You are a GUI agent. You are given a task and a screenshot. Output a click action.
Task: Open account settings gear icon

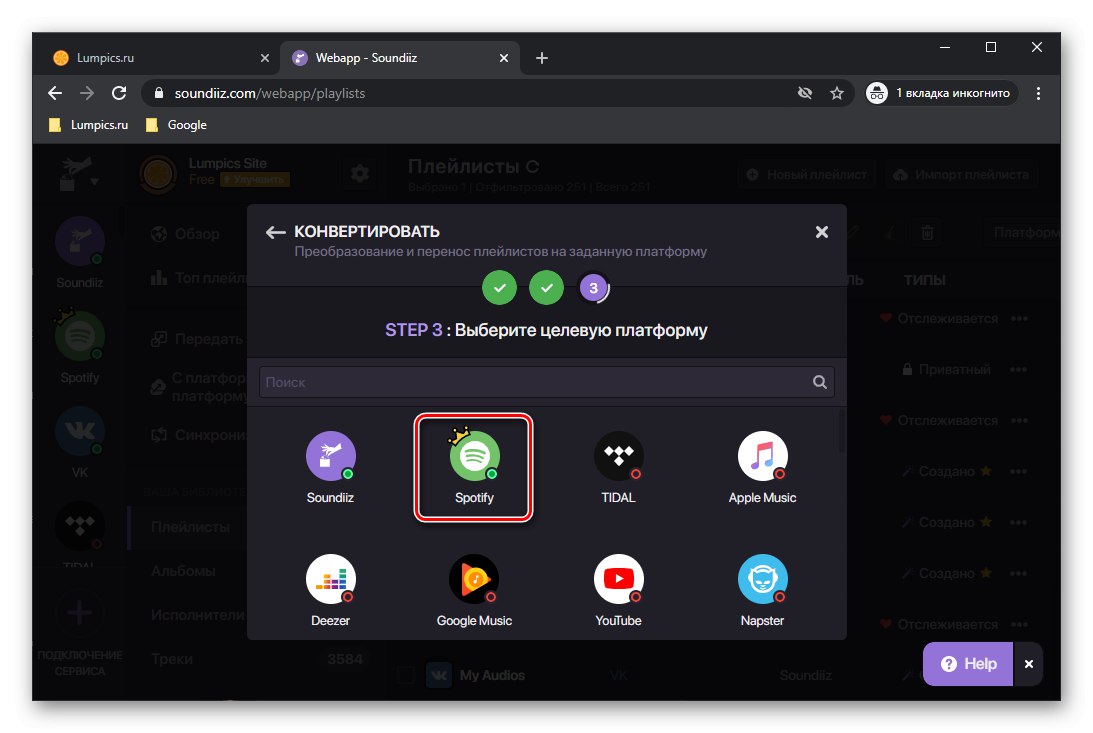coord(360,173)
